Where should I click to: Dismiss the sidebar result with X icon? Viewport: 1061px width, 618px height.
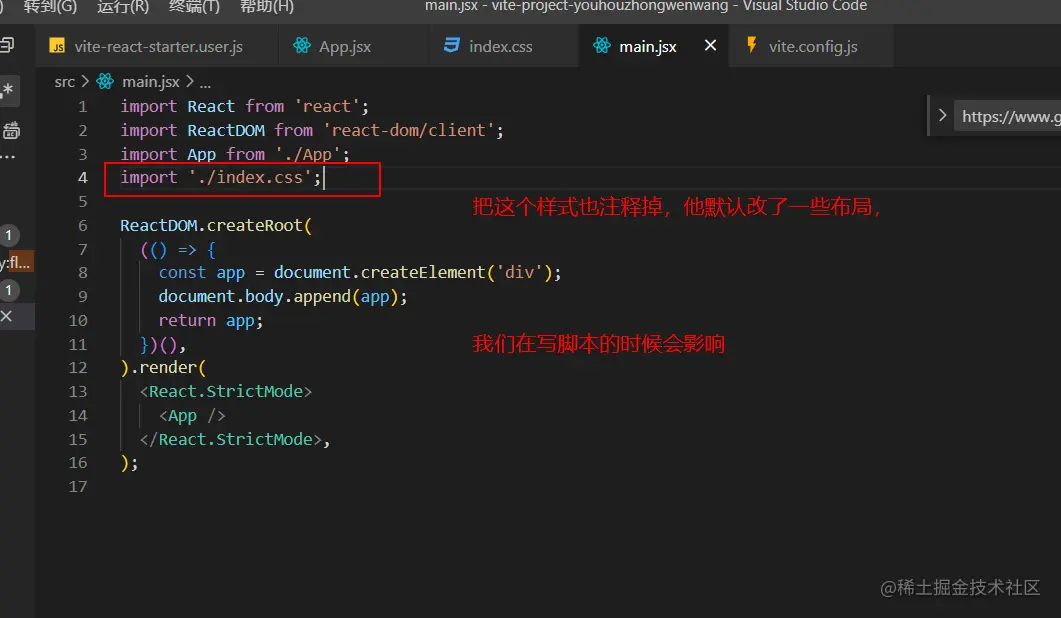(7, 316)
